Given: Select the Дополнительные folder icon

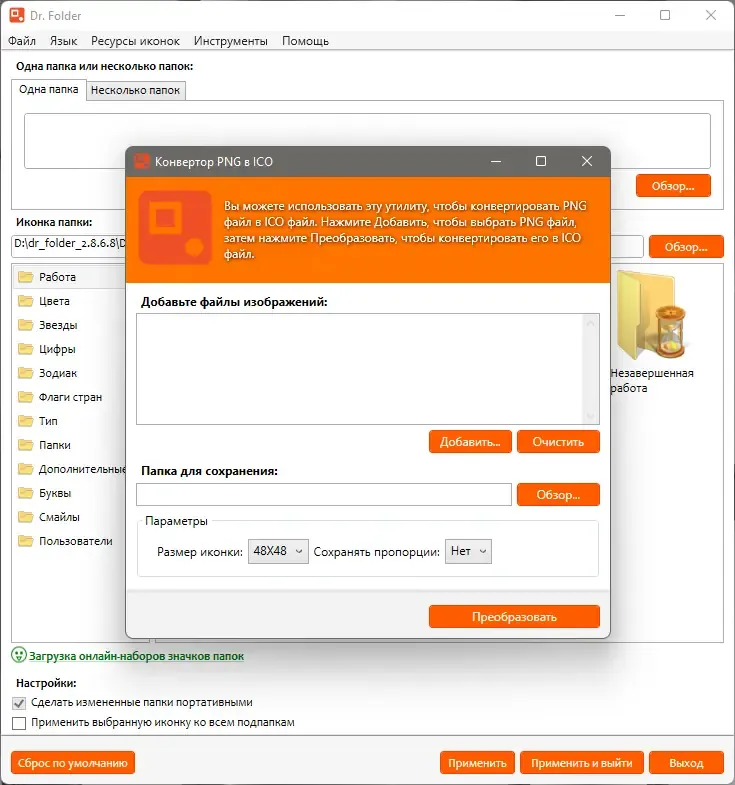Looking at the screenshot, I should click(25, 469).
